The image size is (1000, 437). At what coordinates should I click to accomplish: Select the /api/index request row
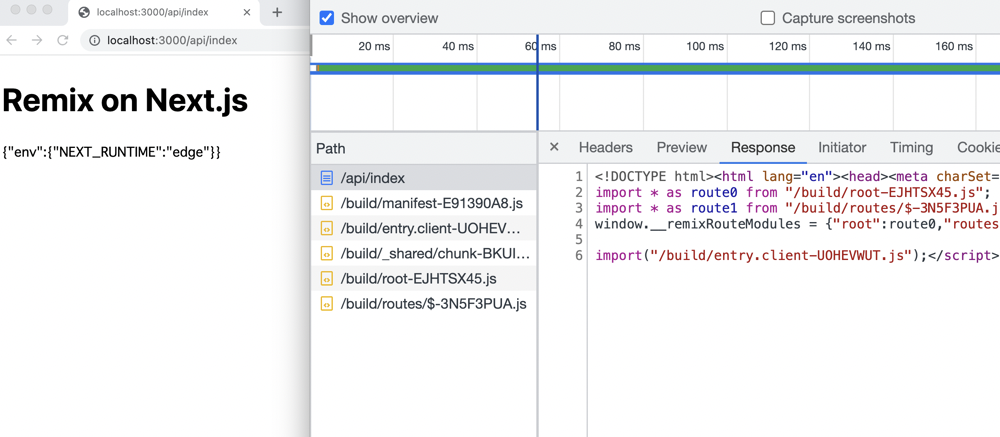(x=423, y=178)
